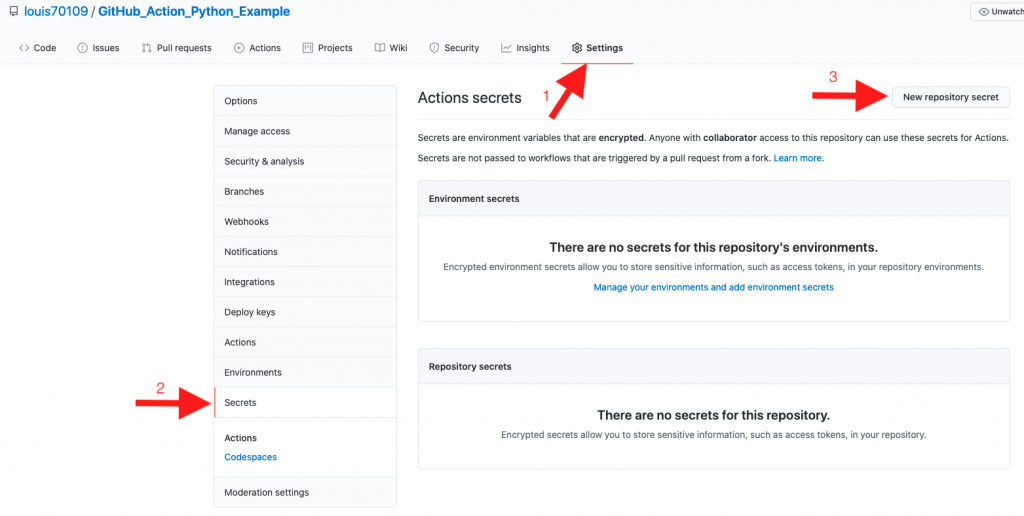This screenshot has width=1024, height=516.
Task: Click the Code tab angle-brackets icon
Action: coord(24,48)
